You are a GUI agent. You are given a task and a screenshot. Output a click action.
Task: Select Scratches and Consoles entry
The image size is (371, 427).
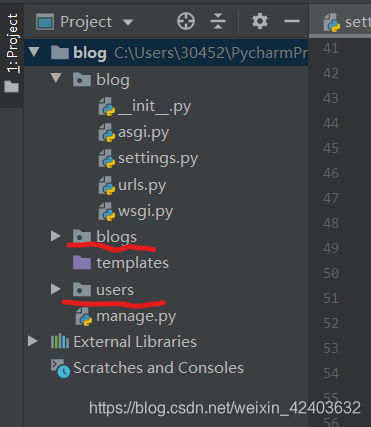click(x=166, y=368)
